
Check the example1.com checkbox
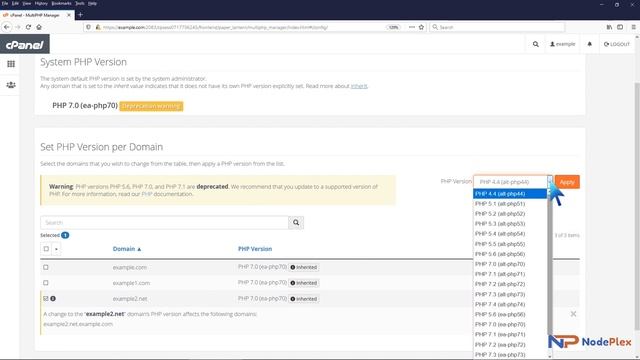[46, 283]
